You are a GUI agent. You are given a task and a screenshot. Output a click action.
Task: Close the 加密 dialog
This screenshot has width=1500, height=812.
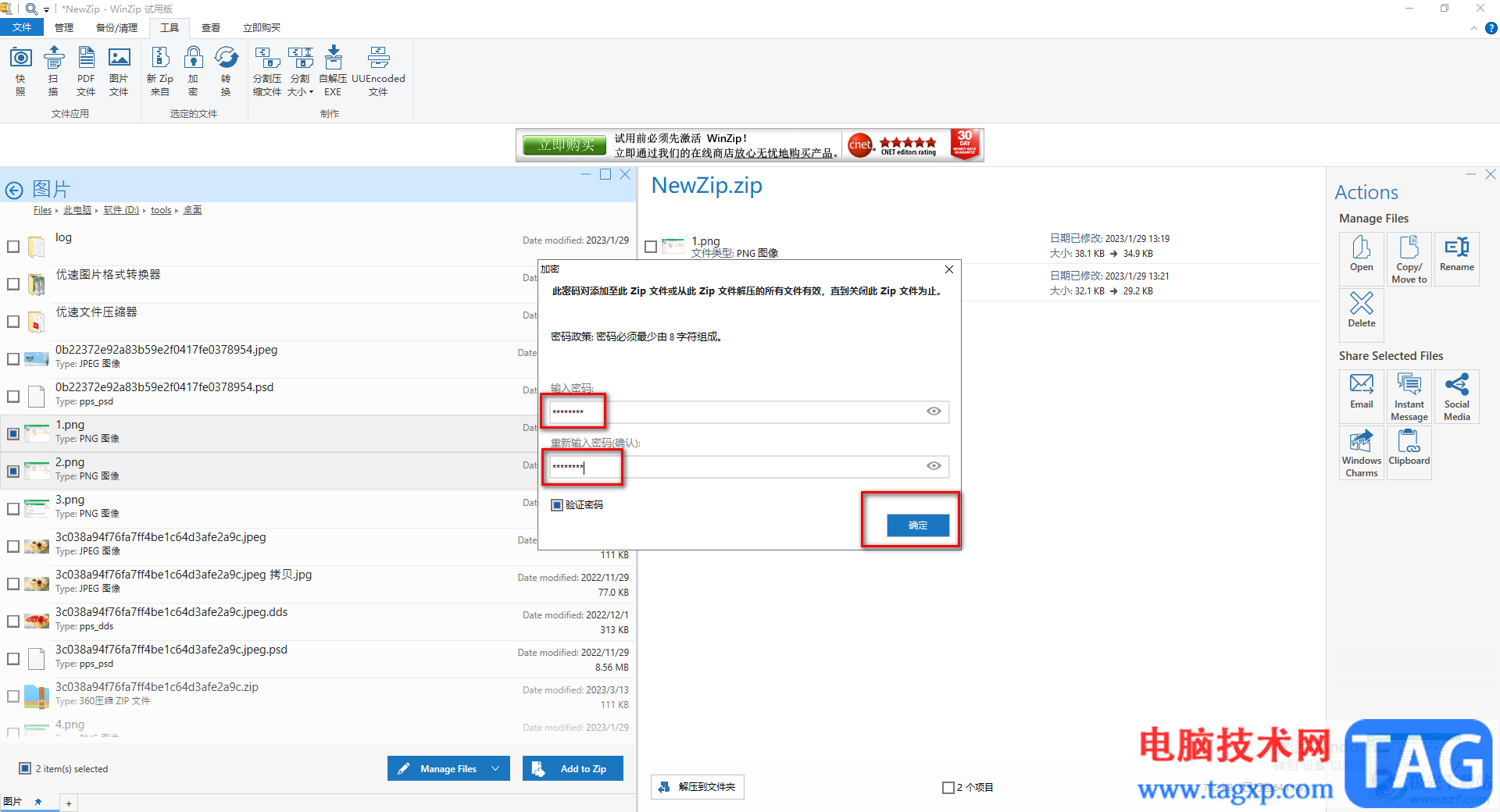click(x=948, y=269)
